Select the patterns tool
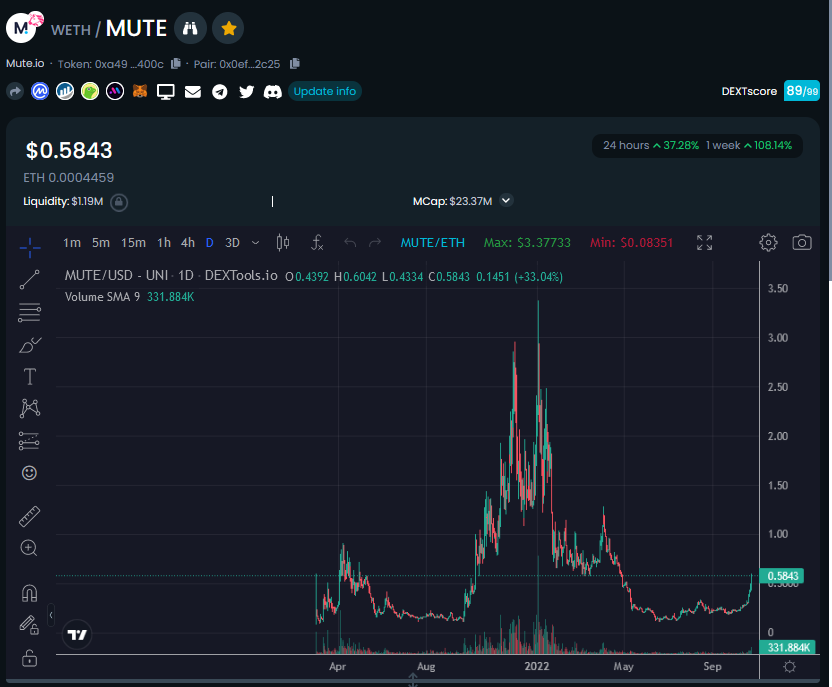Screen dimensions: 832x687 (30, 408)
